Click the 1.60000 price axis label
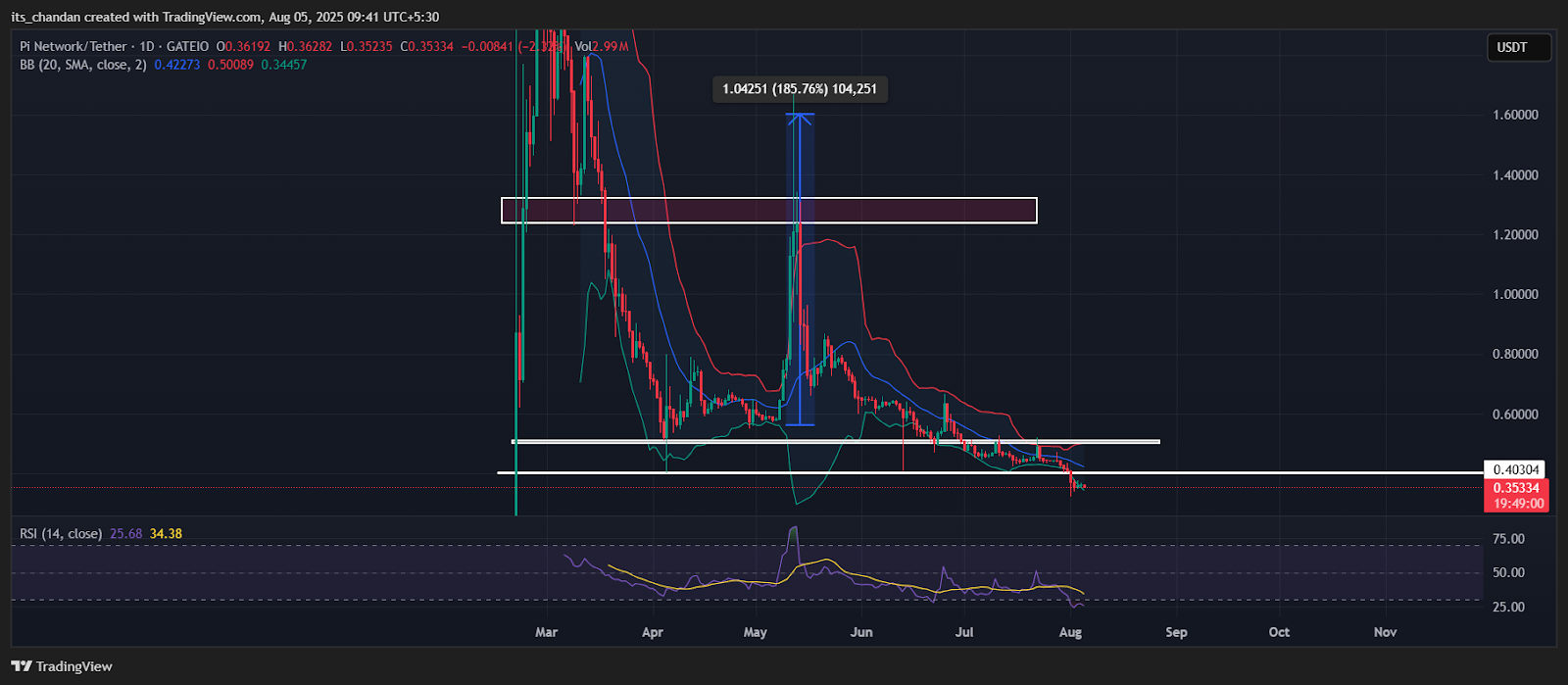Viewport: 1568px width, 685px height. click(1515, 115)
